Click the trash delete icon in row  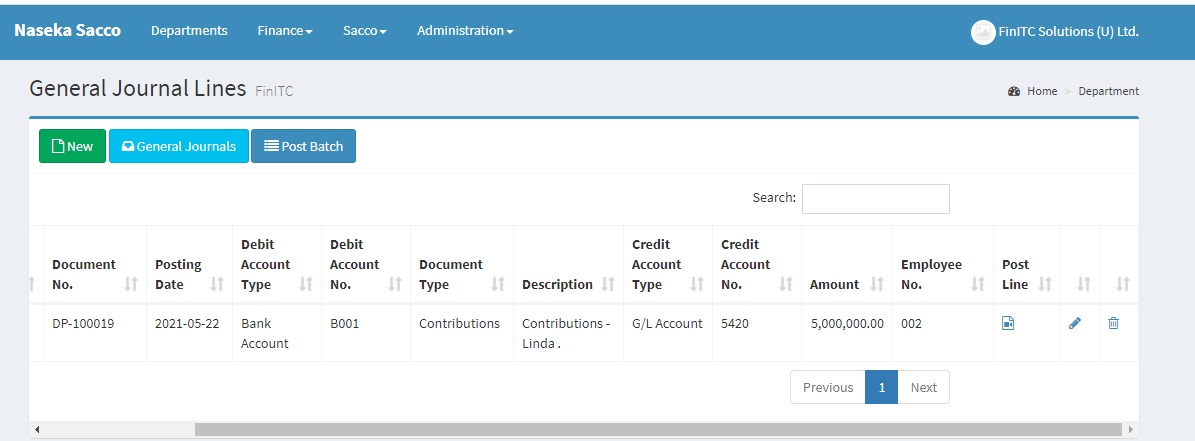1113,324
